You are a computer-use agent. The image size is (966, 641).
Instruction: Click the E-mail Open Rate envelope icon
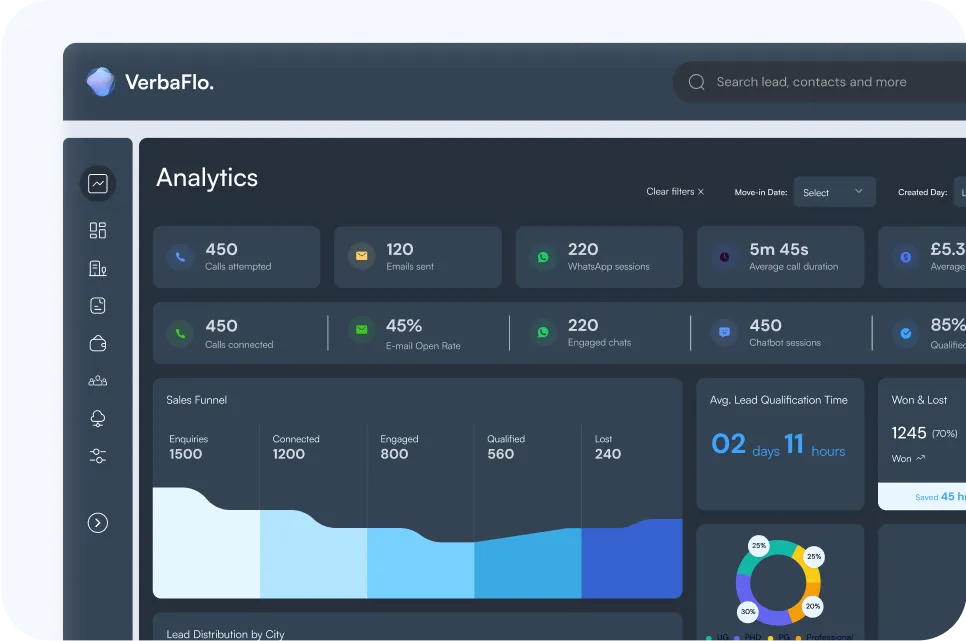(362, 330)
